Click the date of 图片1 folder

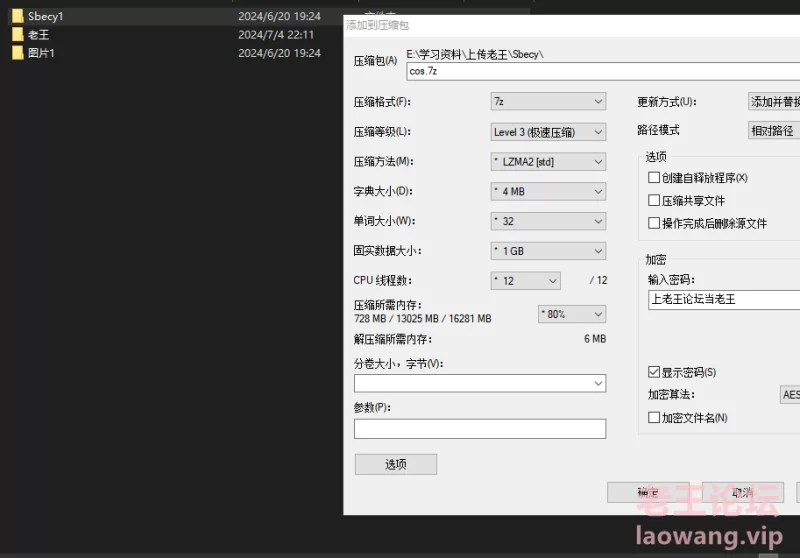point(279,53)
